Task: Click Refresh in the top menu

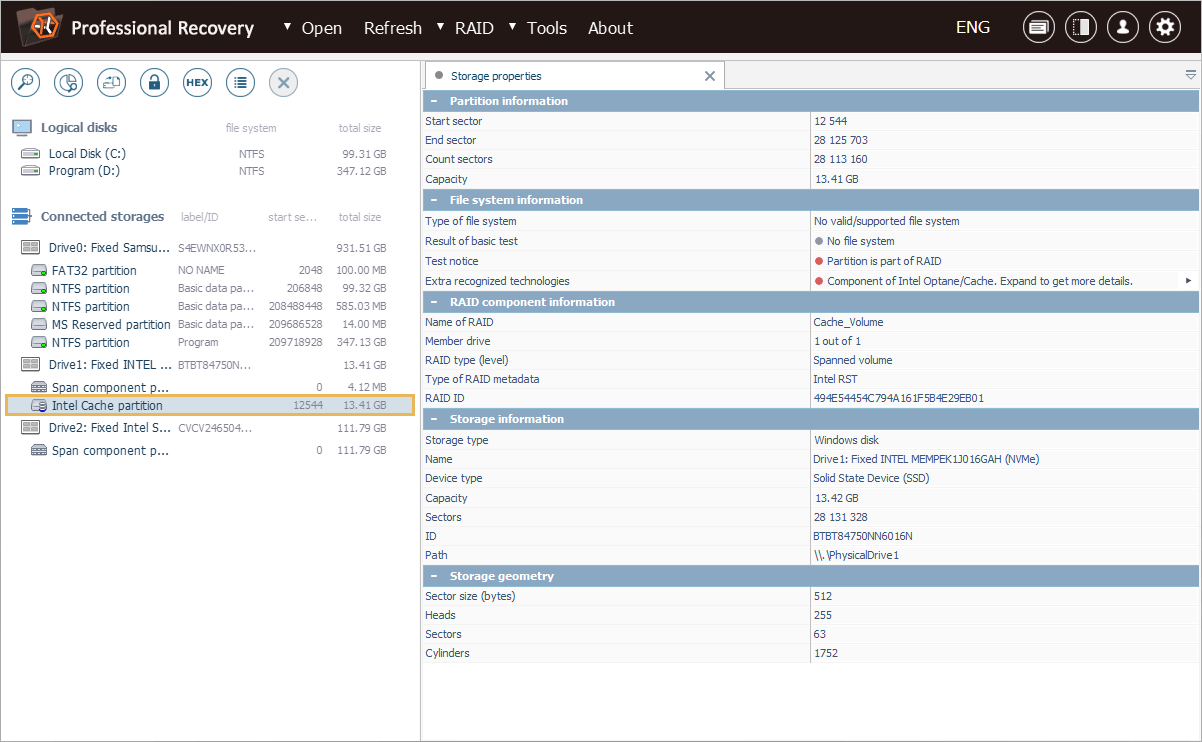Action: pos(393,28)
